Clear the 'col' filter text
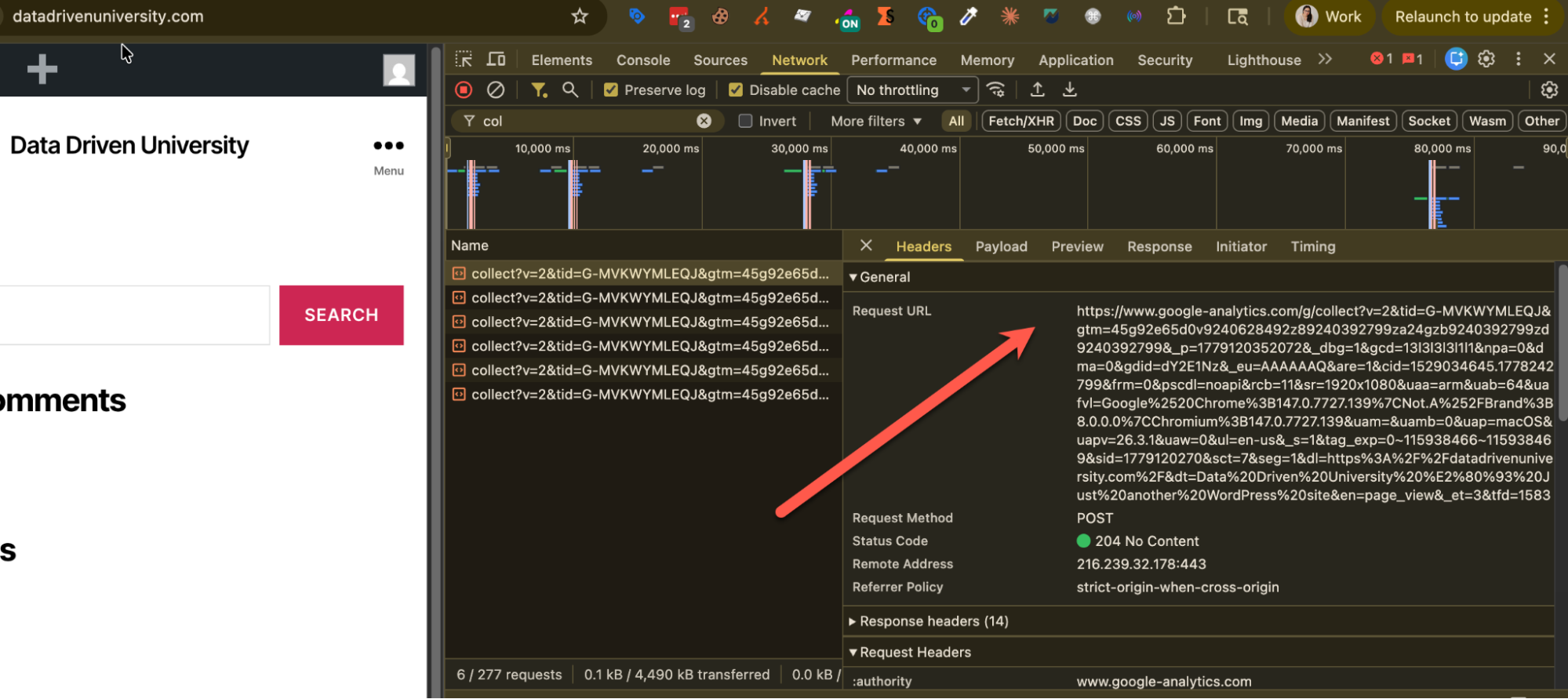This screenshot has height=699, width=1568. pos(704,121)
